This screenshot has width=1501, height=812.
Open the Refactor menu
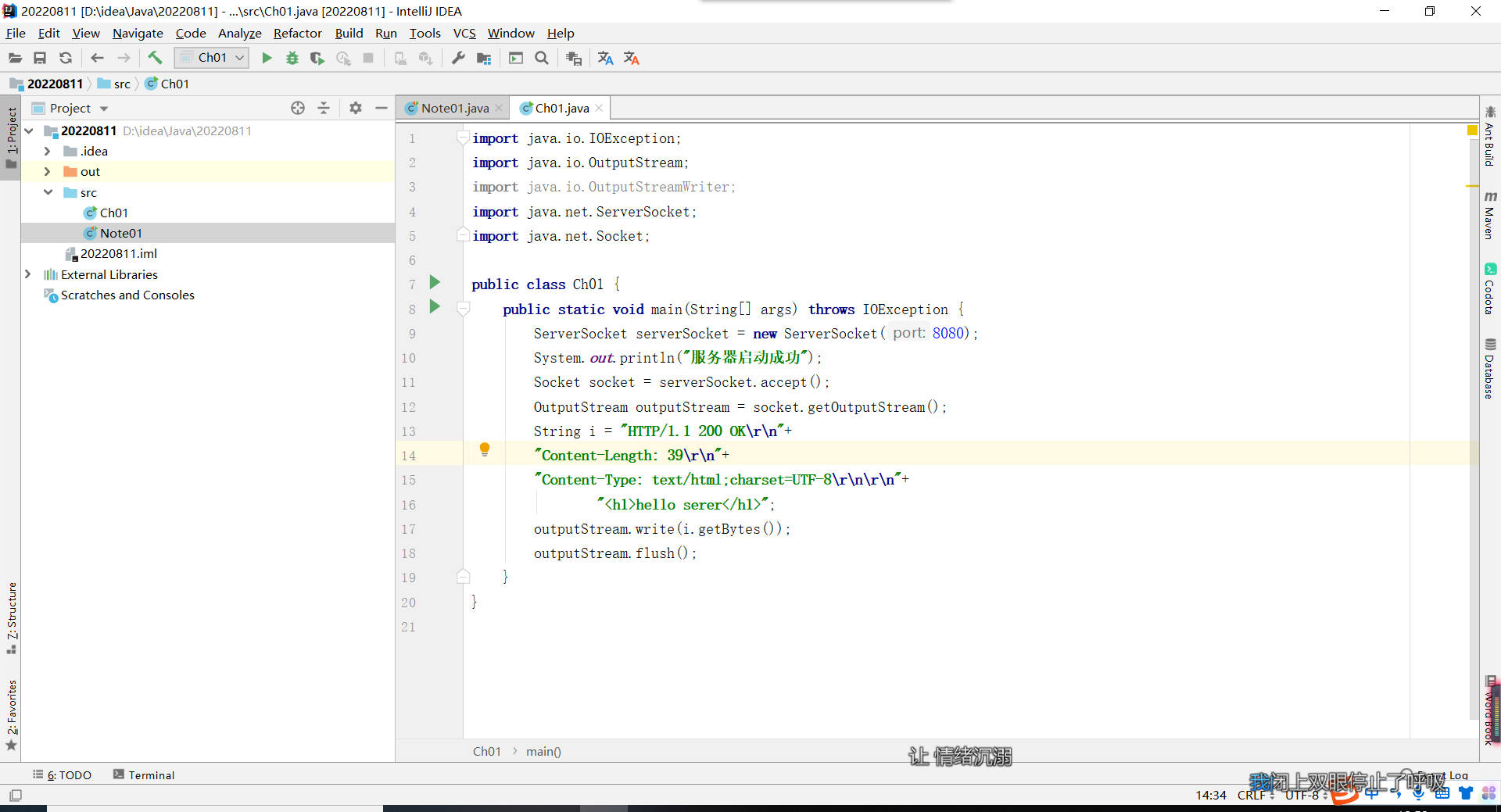pyautogui.click(x=297, y=33)
